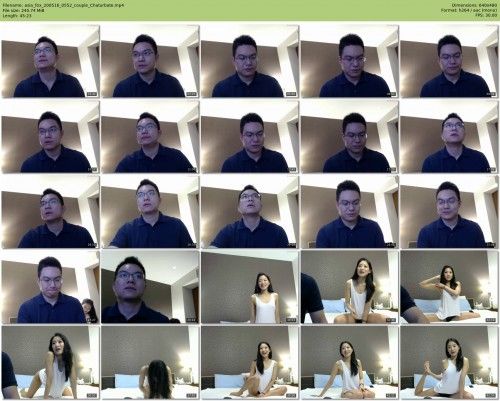
Task: Click the Format line at the top right
Action: tap(469, 10)
